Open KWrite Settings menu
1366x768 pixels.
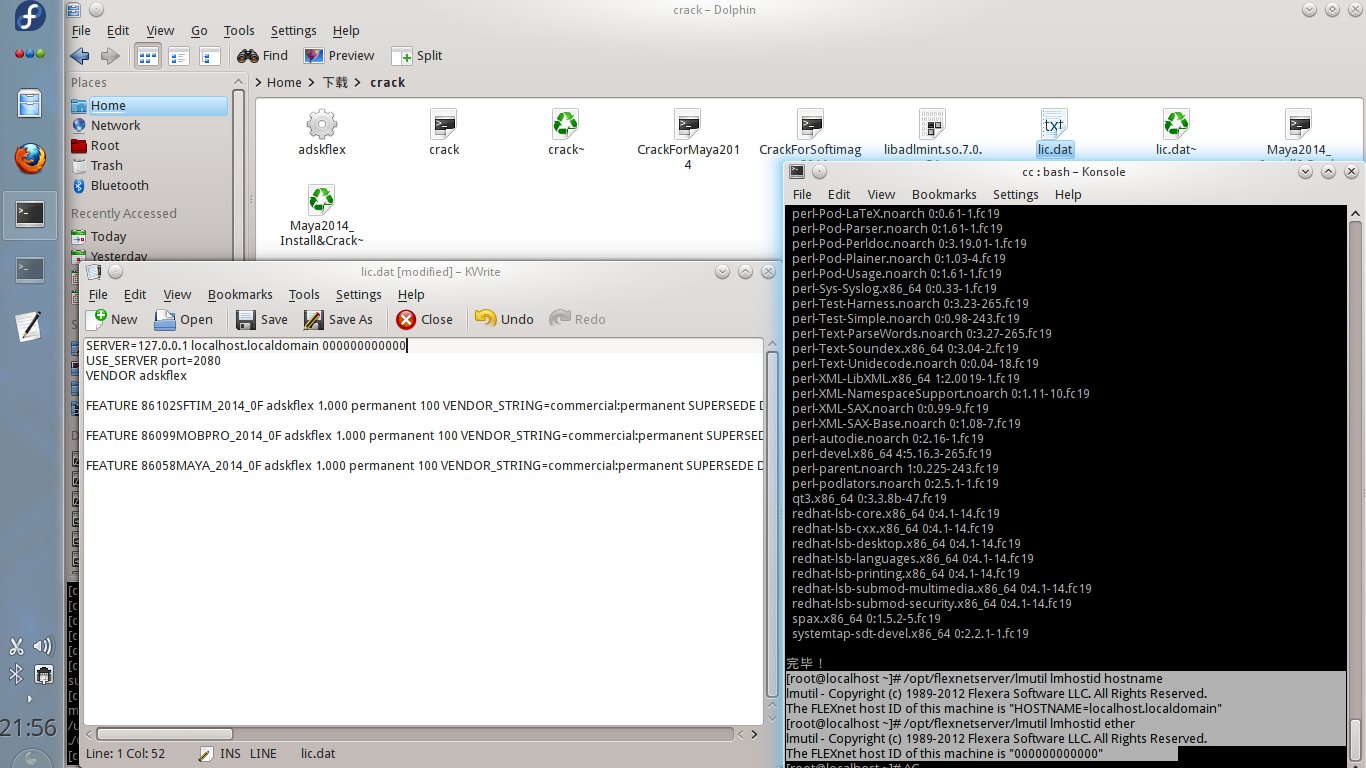(x=358, y=295)
